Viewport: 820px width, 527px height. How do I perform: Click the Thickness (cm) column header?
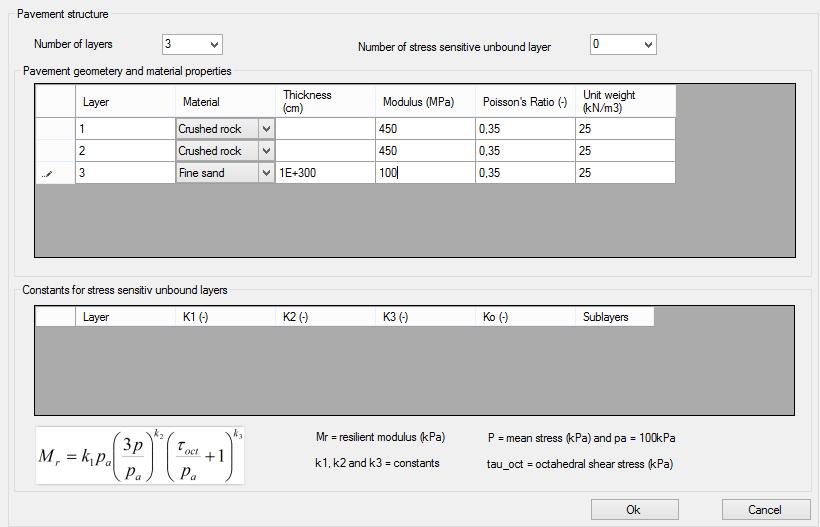tap(325, 101)
